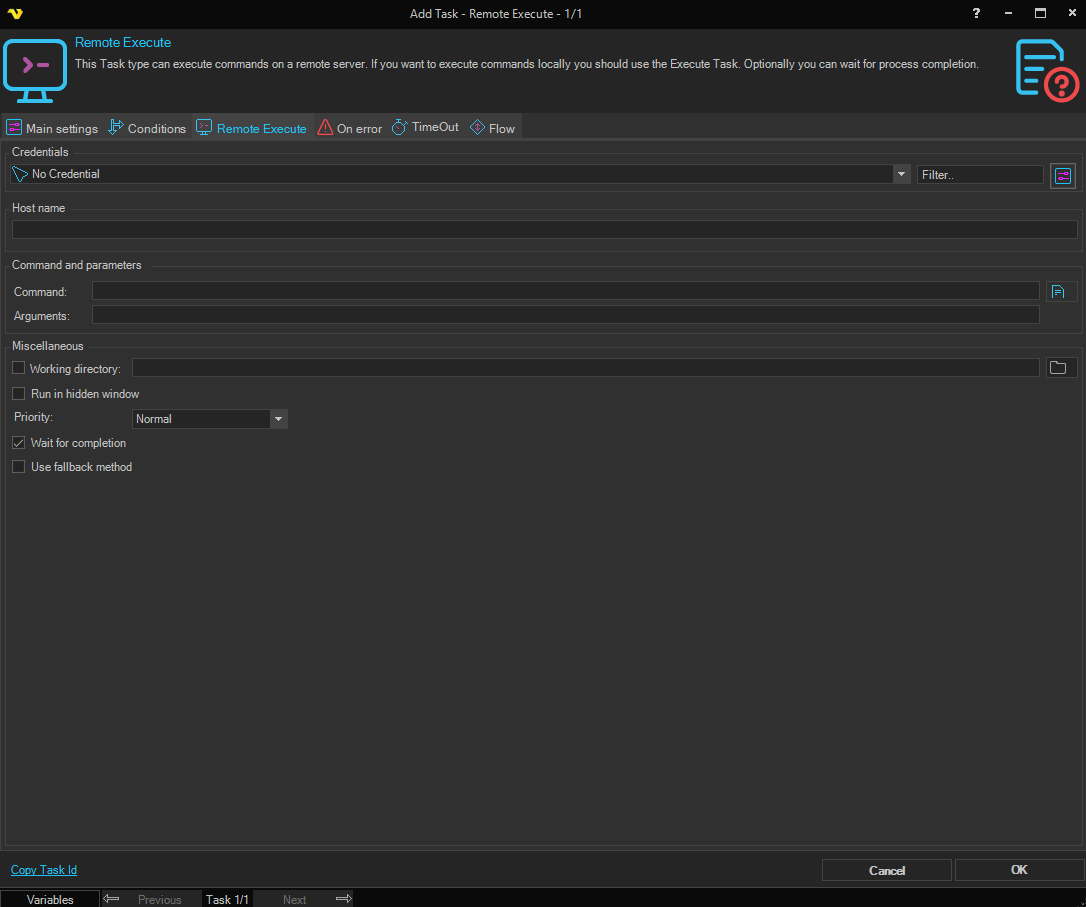
Task: Click the command browse script icon
Action: 1060,292
